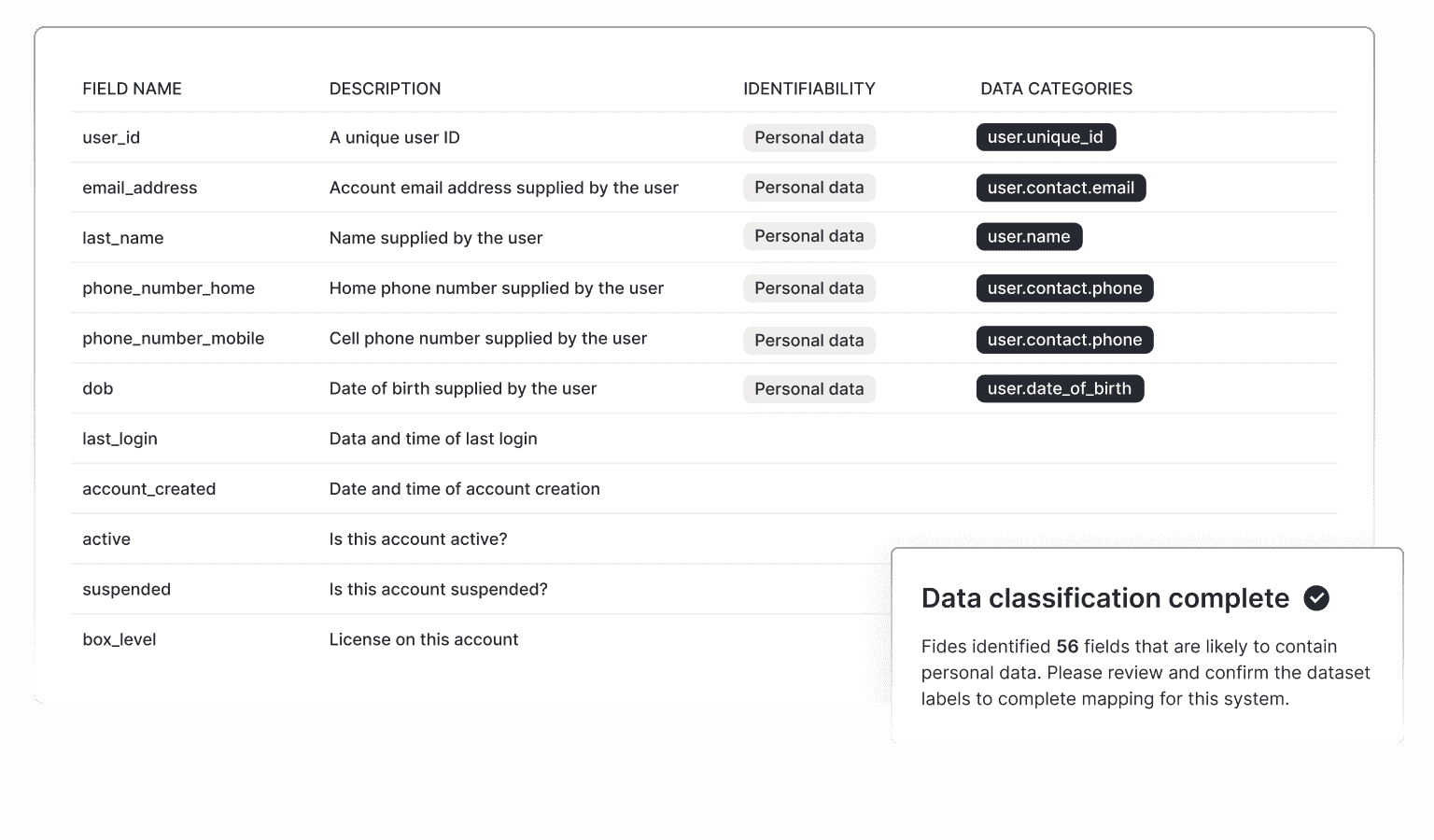Select the user.date_of_birth category tag

[1060, 388]
